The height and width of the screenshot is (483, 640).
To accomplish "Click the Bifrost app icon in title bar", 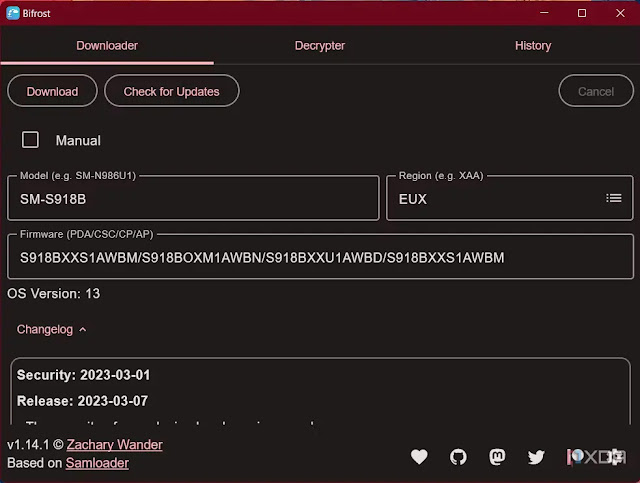I will (x=13, y=13).
